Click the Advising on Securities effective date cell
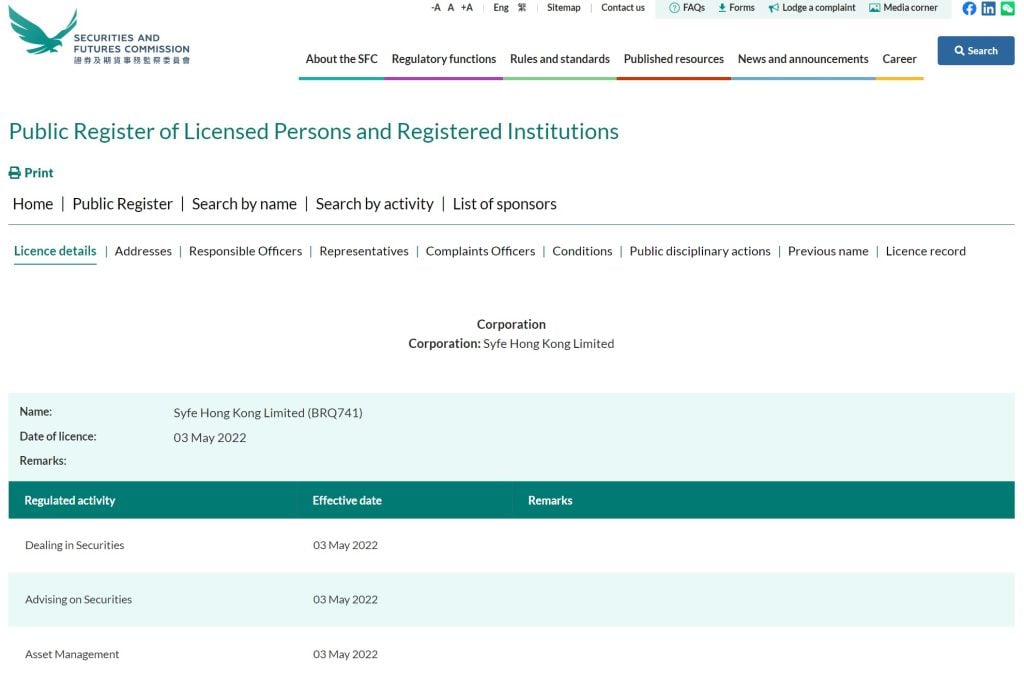Image resolution: width=1024 pixels, height=683 pixels. coord(345,599)
